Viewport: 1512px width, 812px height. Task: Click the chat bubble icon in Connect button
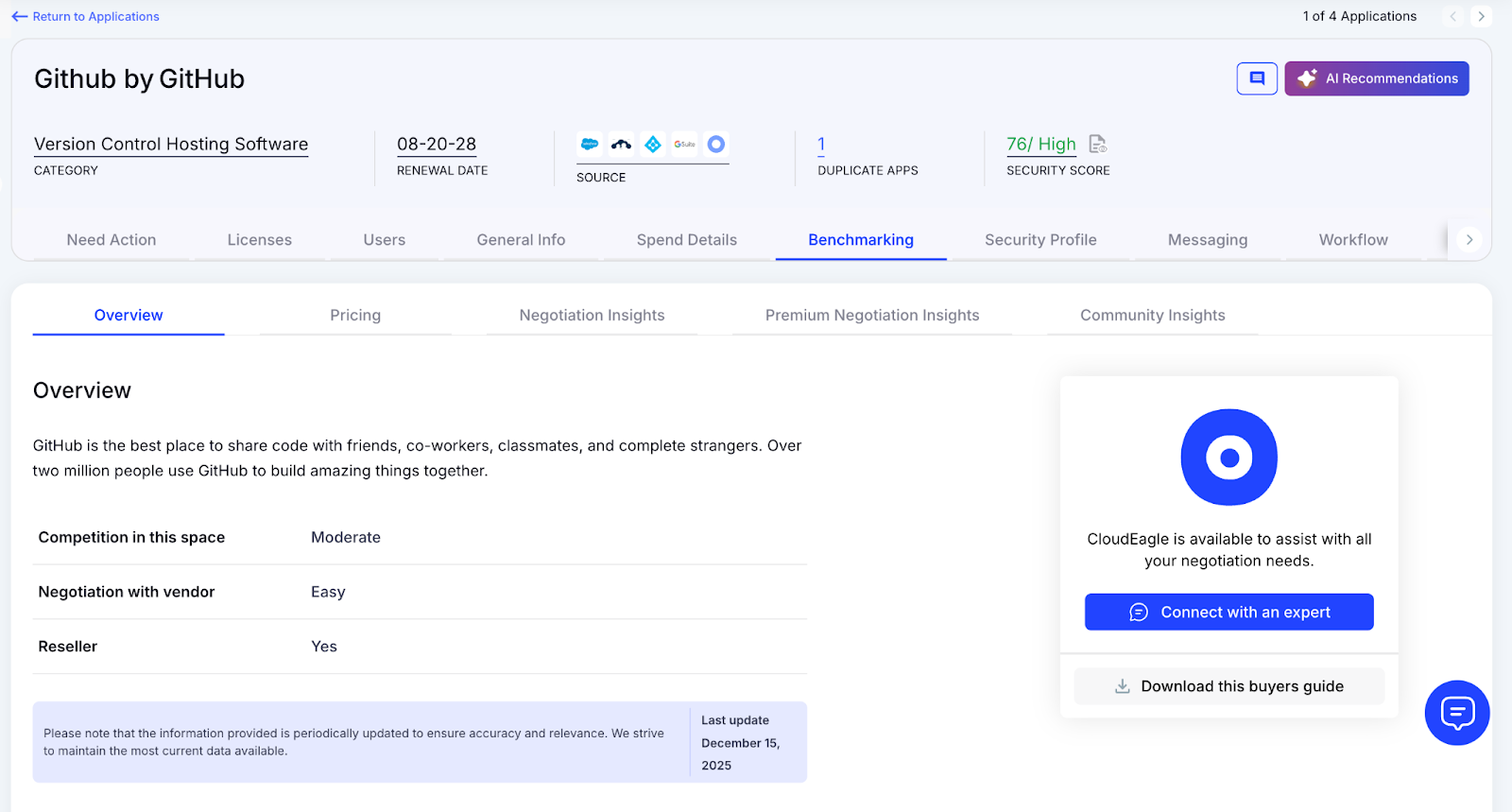pyautogui.click(x=1139, y=613)
